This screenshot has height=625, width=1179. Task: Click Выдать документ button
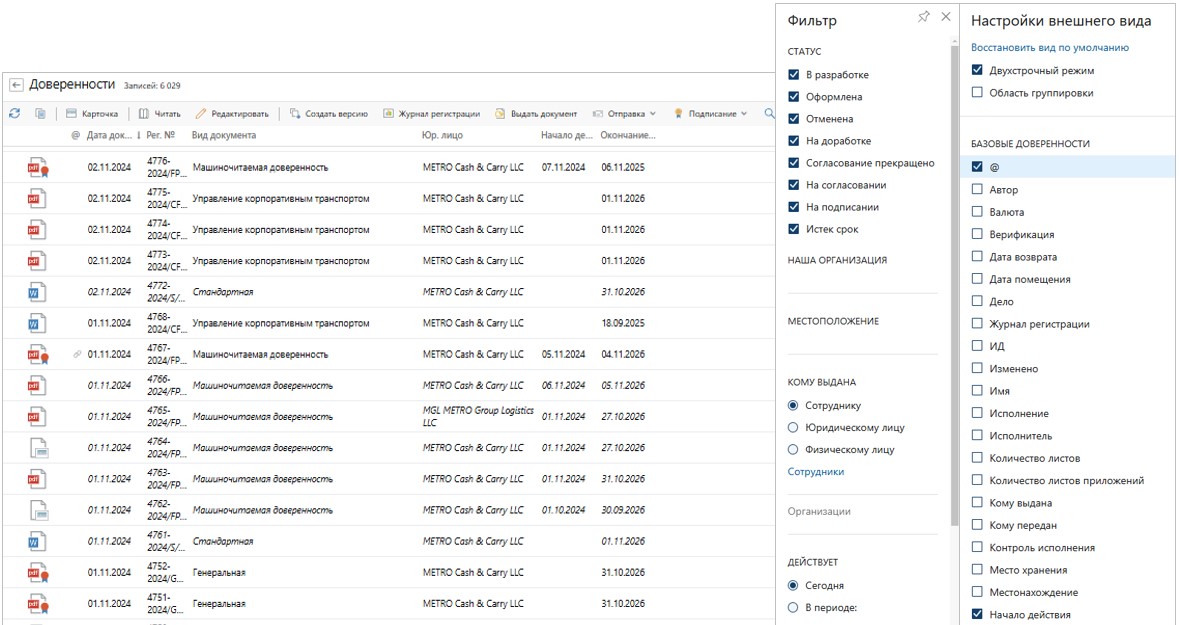[535, 114]
